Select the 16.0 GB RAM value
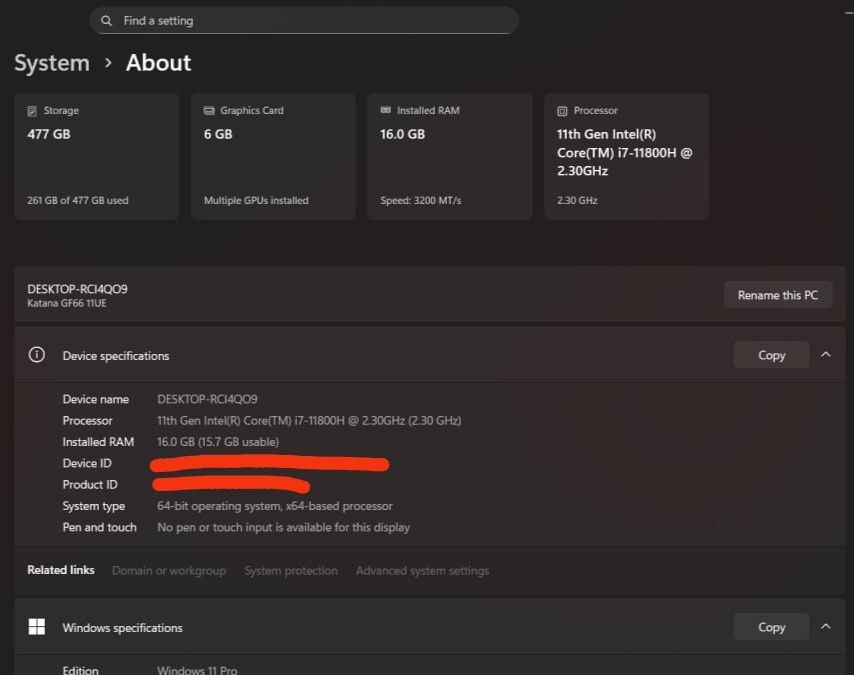 pos(402,134)
